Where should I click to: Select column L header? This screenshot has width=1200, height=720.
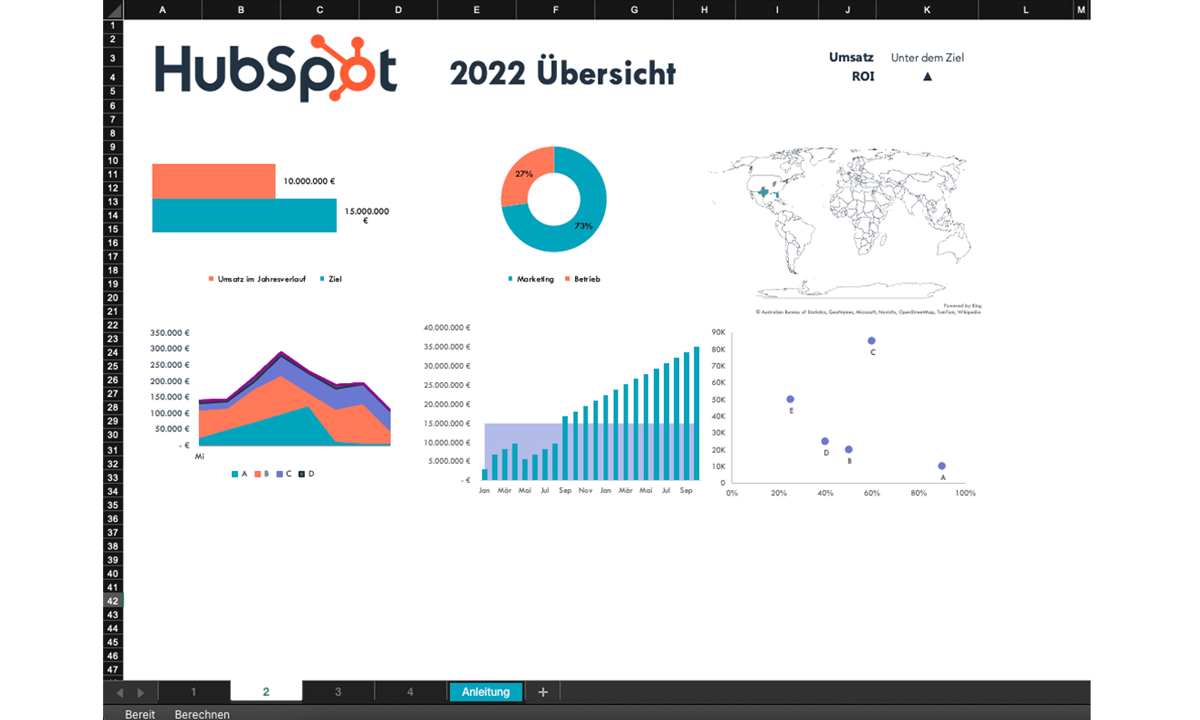tap(1025, 10)
